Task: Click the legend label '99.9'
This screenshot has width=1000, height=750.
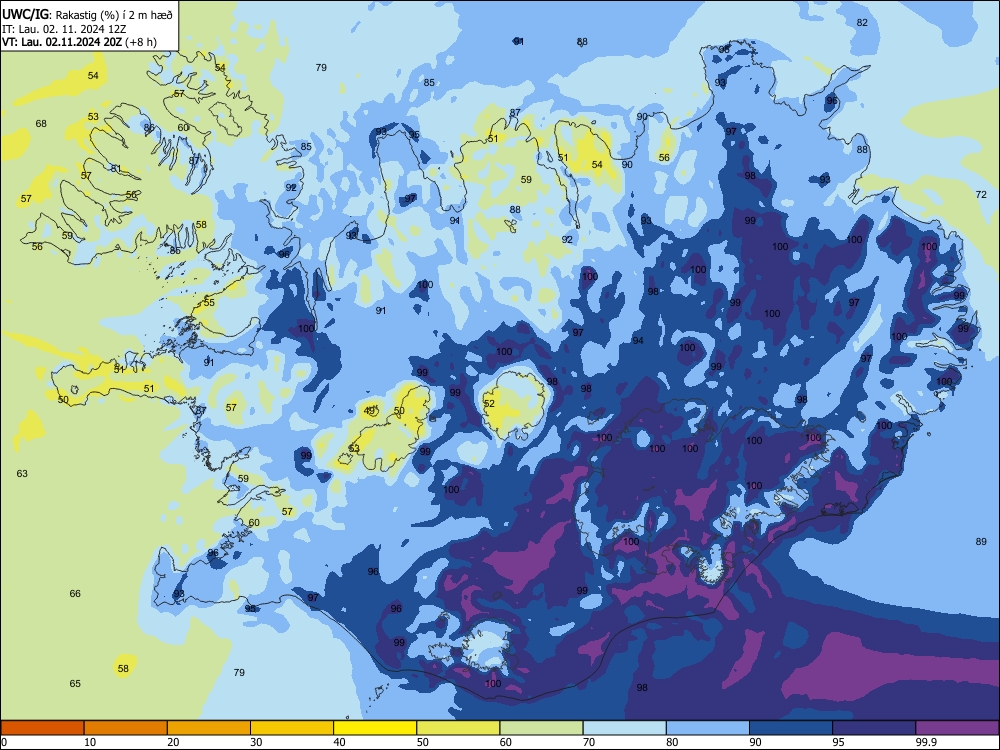Action: [x=926, y=742]
